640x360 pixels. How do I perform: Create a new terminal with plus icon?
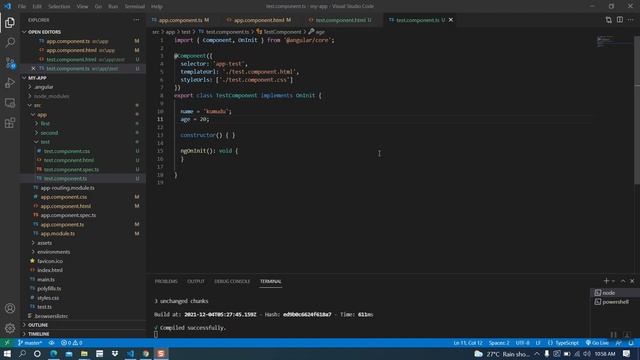pos(606,281)
